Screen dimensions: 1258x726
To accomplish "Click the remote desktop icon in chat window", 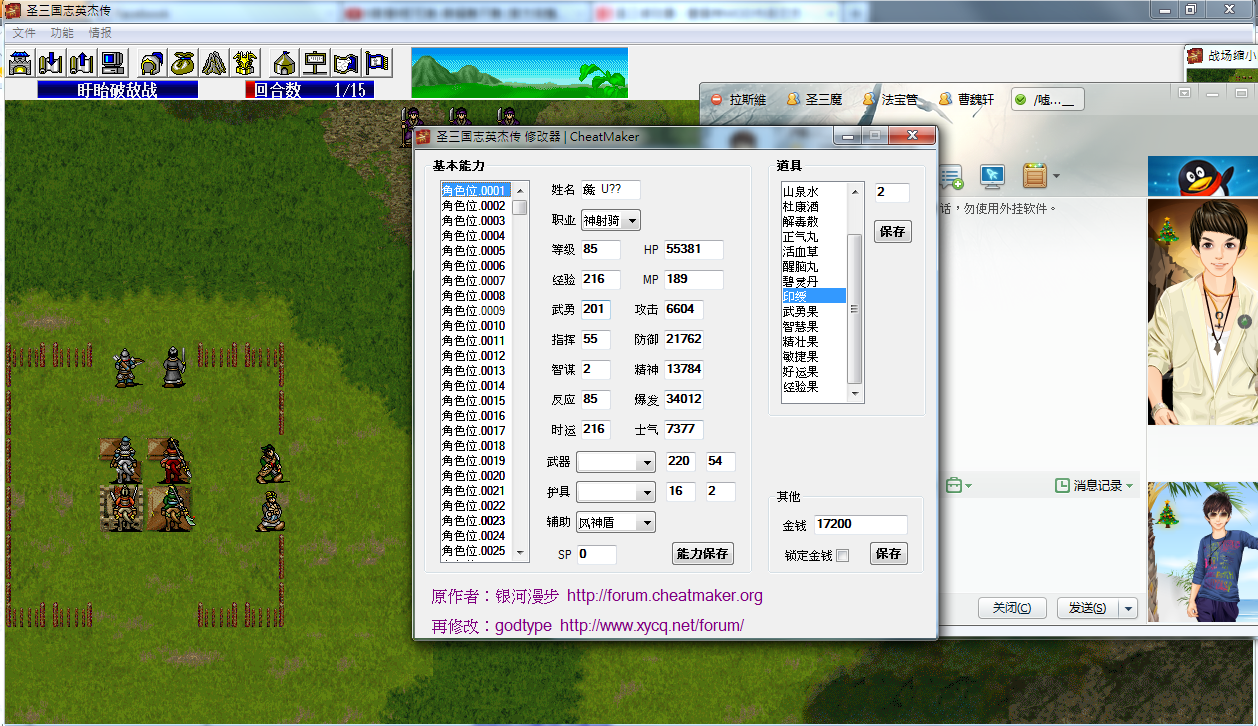I will point(991,177).
